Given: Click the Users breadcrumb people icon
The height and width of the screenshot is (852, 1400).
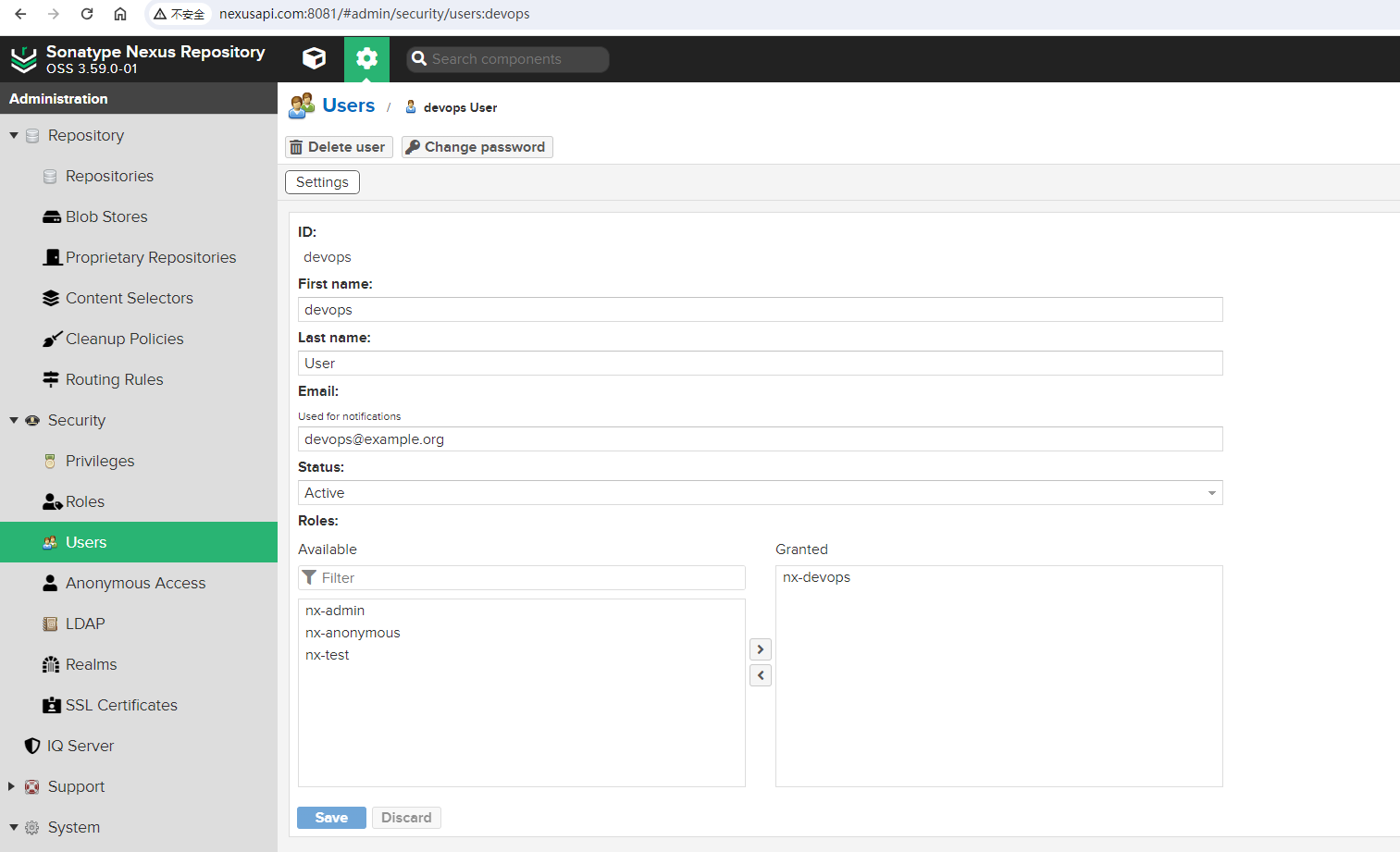Looking at the screenshot, I should [x=302, y=105].
